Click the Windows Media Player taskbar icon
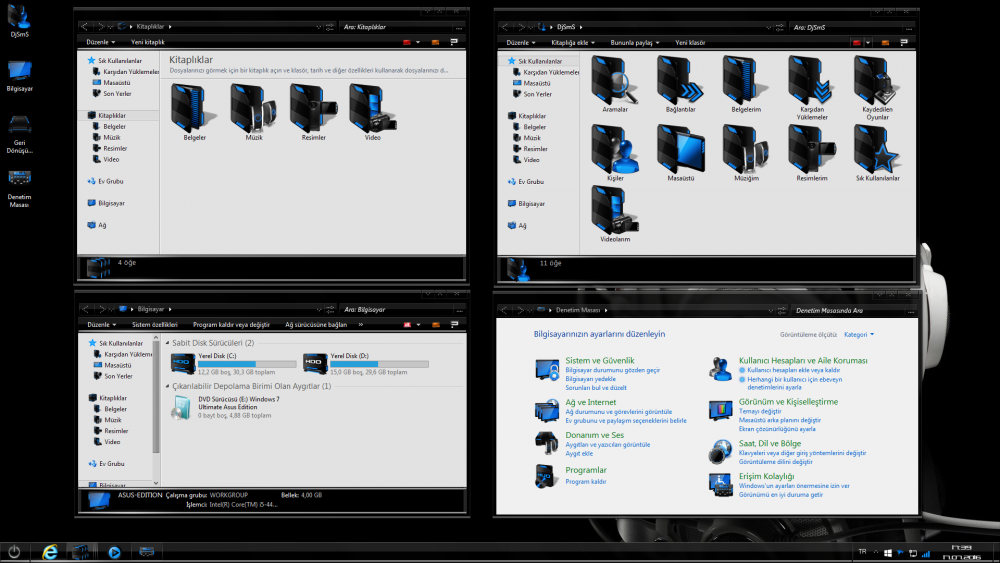Viewport: 1000px width, 563px height. [x=114, y=551]
